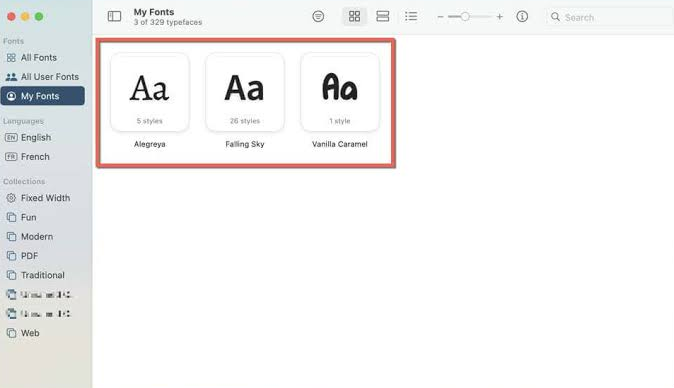
Task: Increase preview size with plus icon
Action: (499, 17)
